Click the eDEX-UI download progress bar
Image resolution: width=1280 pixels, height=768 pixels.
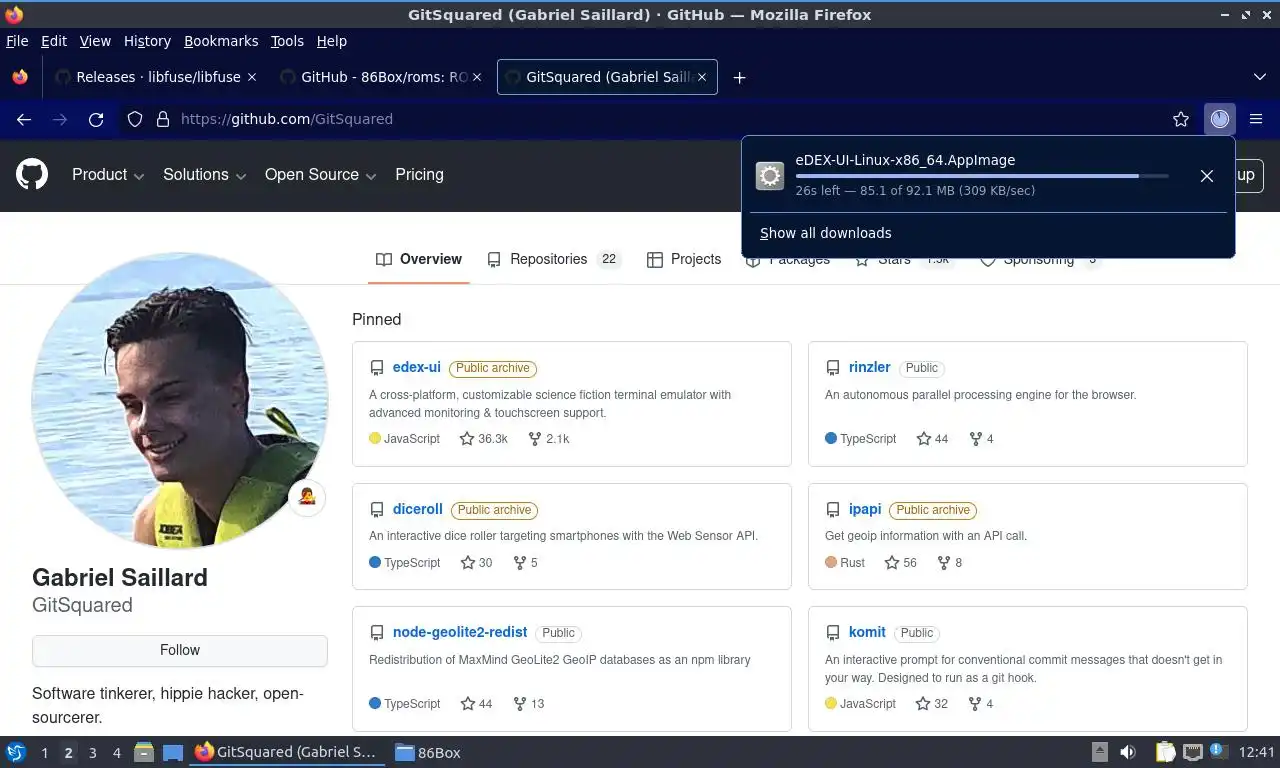click(982, 176)
